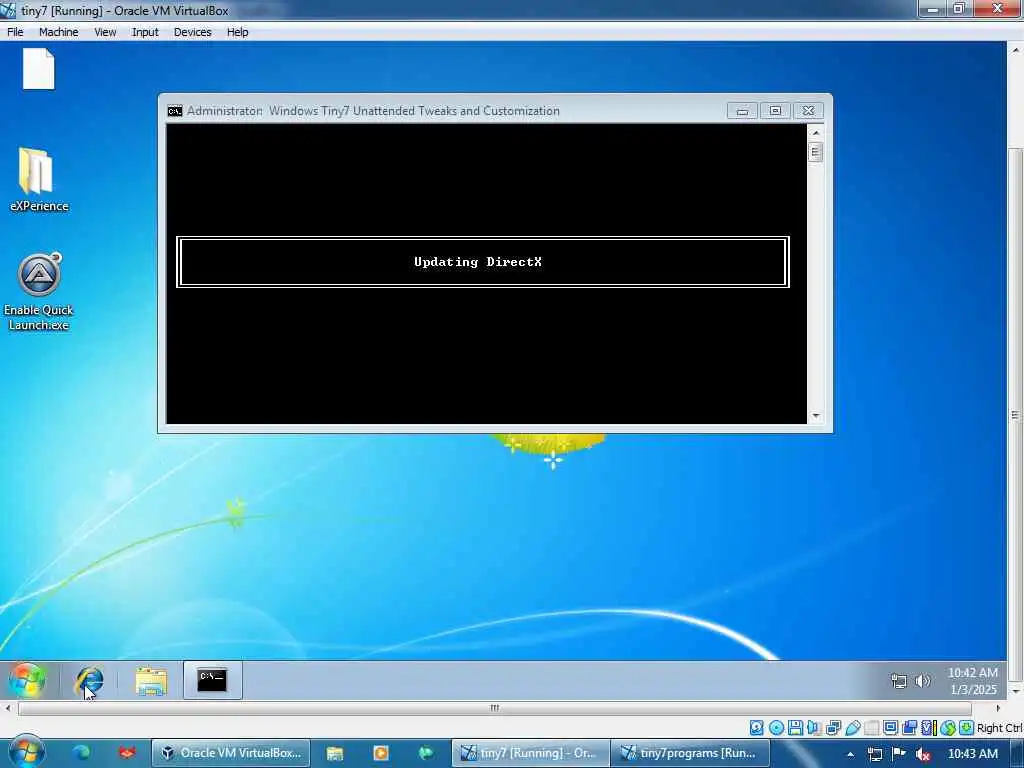
Task: Open the View menu
Action: coord(104,32)
